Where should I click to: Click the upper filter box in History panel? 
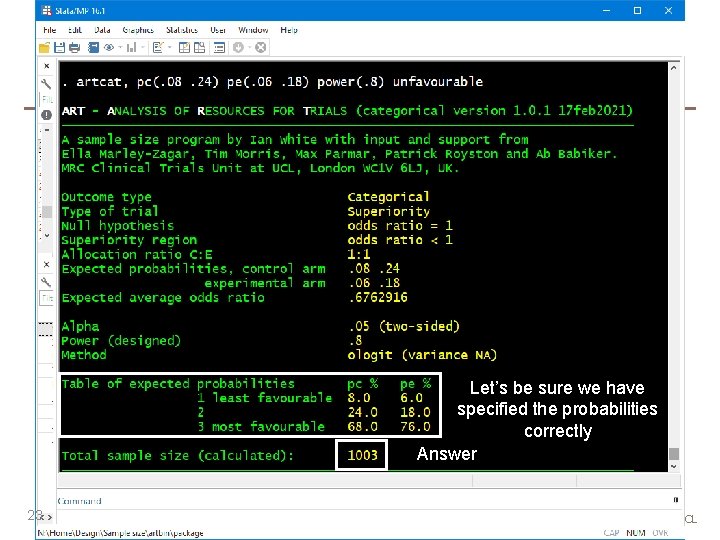point(47,99)
